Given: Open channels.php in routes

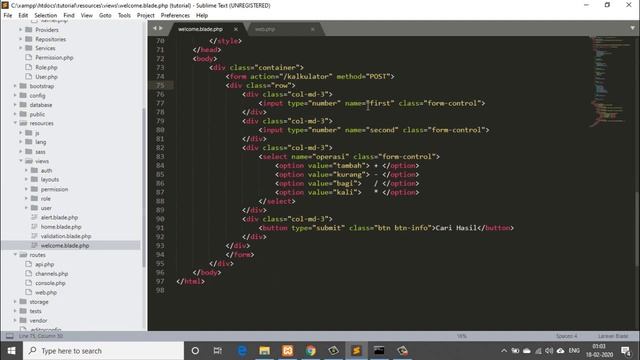Looking at the screenshot, I should coord(51,274).
